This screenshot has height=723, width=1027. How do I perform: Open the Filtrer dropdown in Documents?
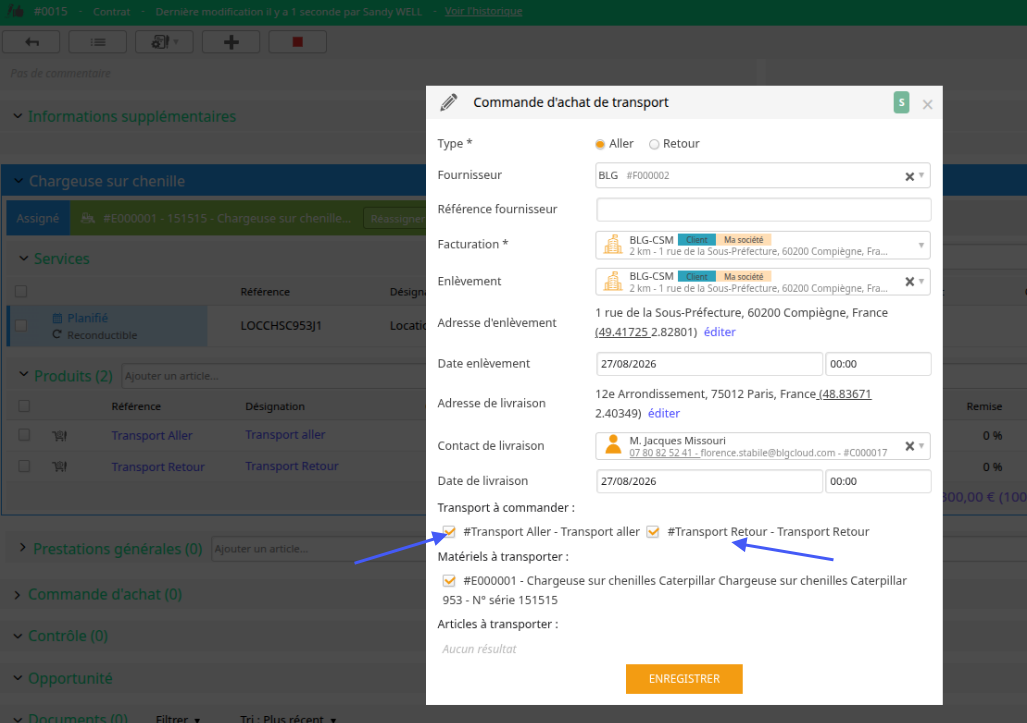(178, 719)
